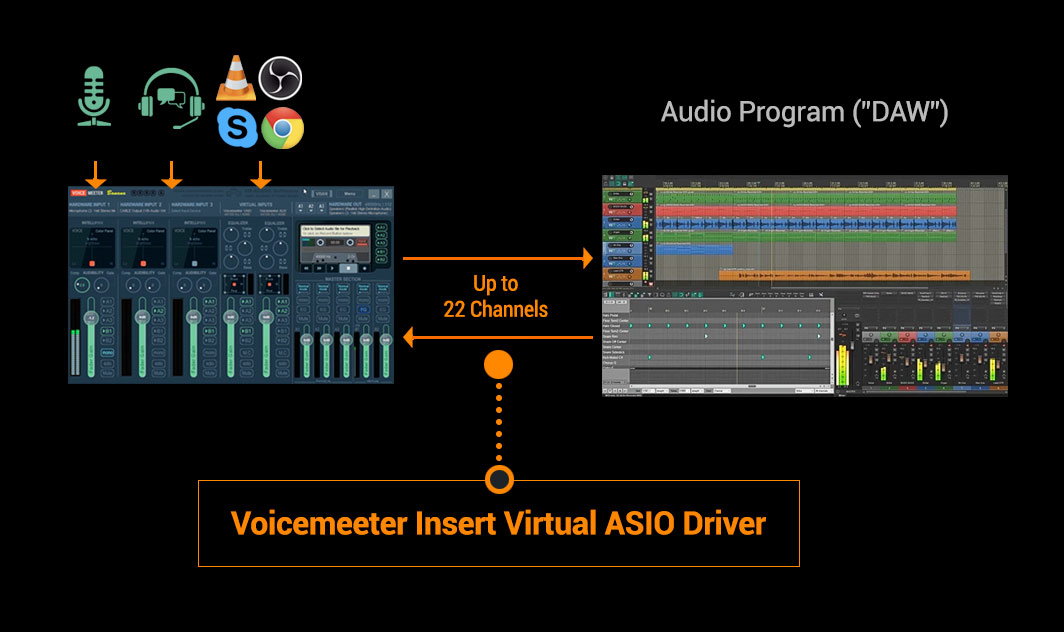Toggle A2 routing on second virtual input
This screenshot has width=1064, height=632.
coord(282,311)
